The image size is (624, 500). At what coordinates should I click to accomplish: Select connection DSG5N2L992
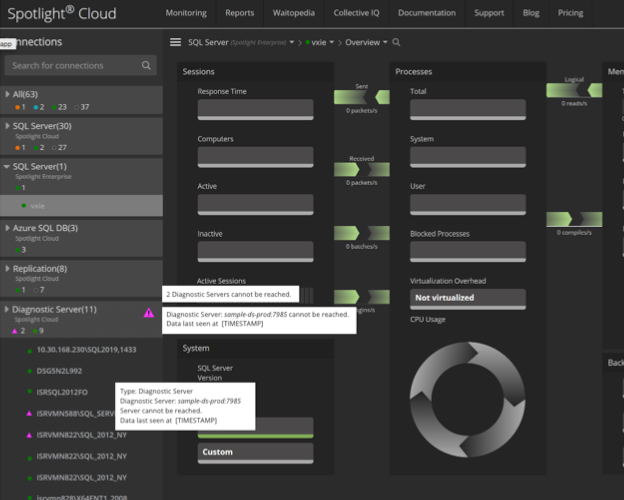point(59,371)
